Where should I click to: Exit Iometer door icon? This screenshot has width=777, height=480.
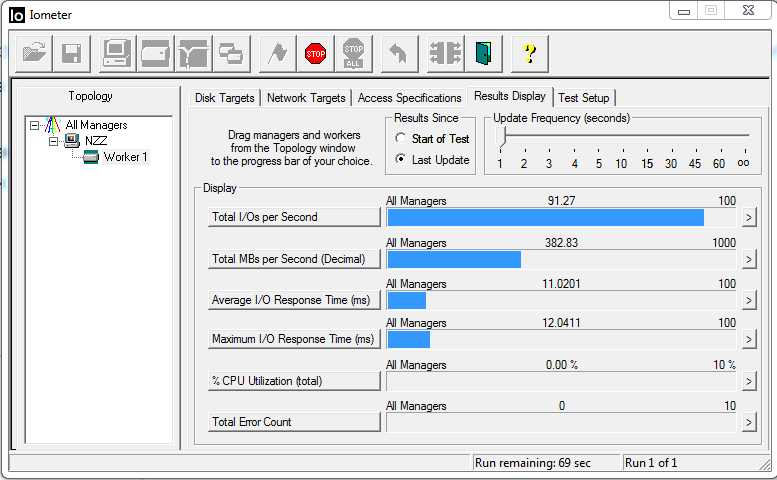484,53
